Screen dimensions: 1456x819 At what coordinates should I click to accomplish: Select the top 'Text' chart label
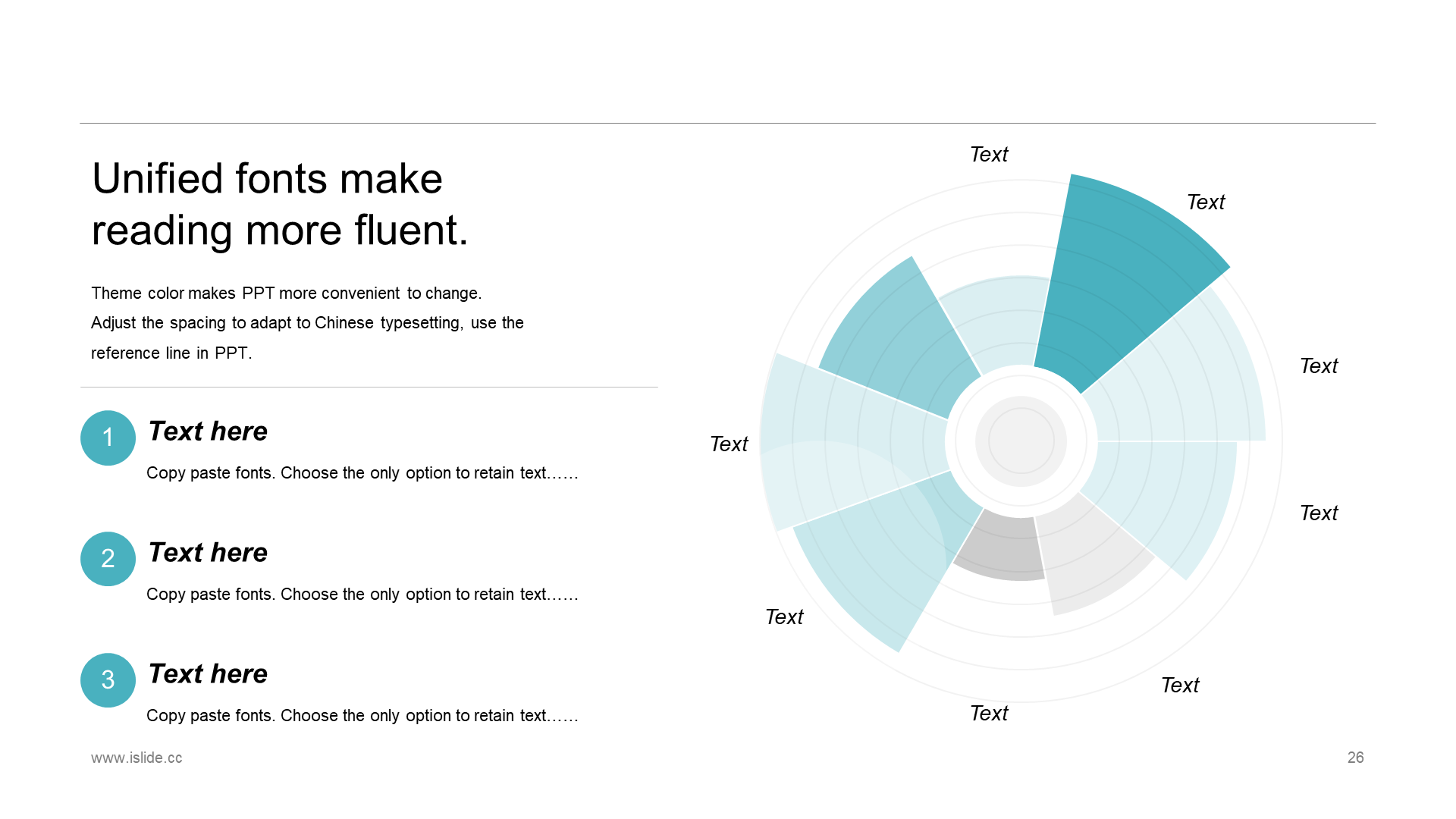click(989, 155)
